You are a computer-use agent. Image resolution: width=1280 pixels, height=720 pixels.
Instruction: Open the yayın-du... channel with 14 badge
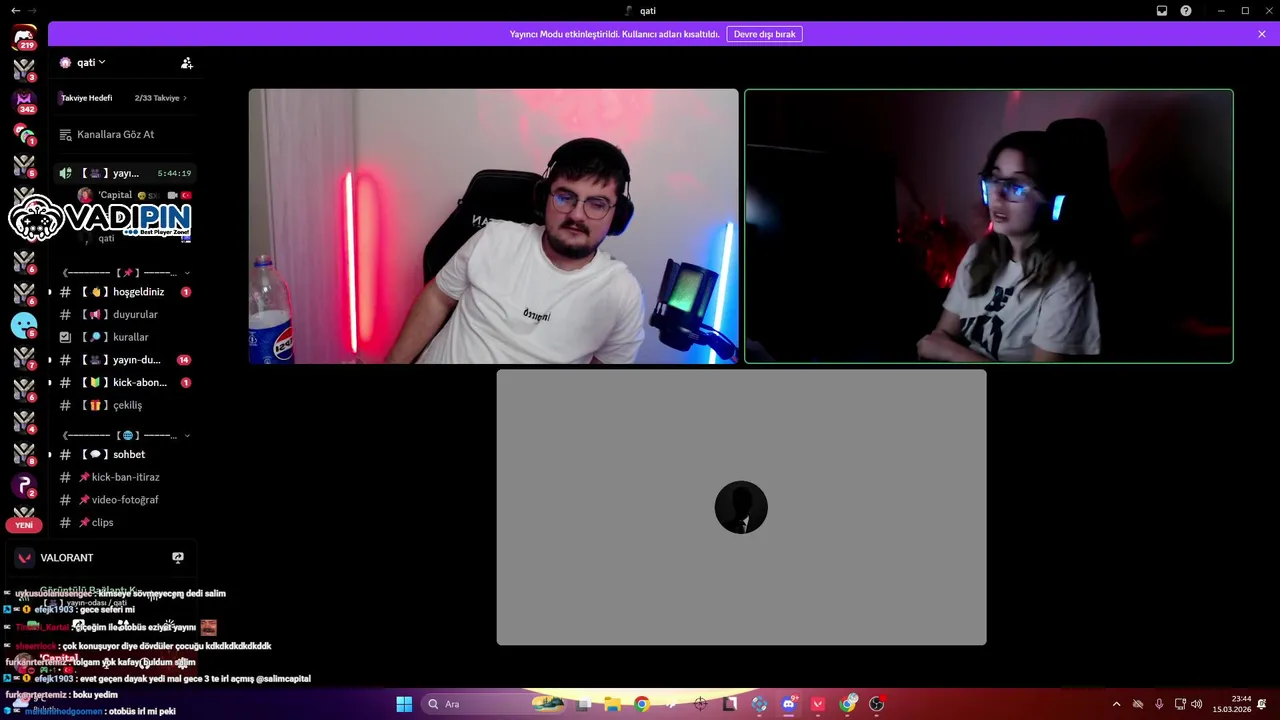tap(125, 360)
